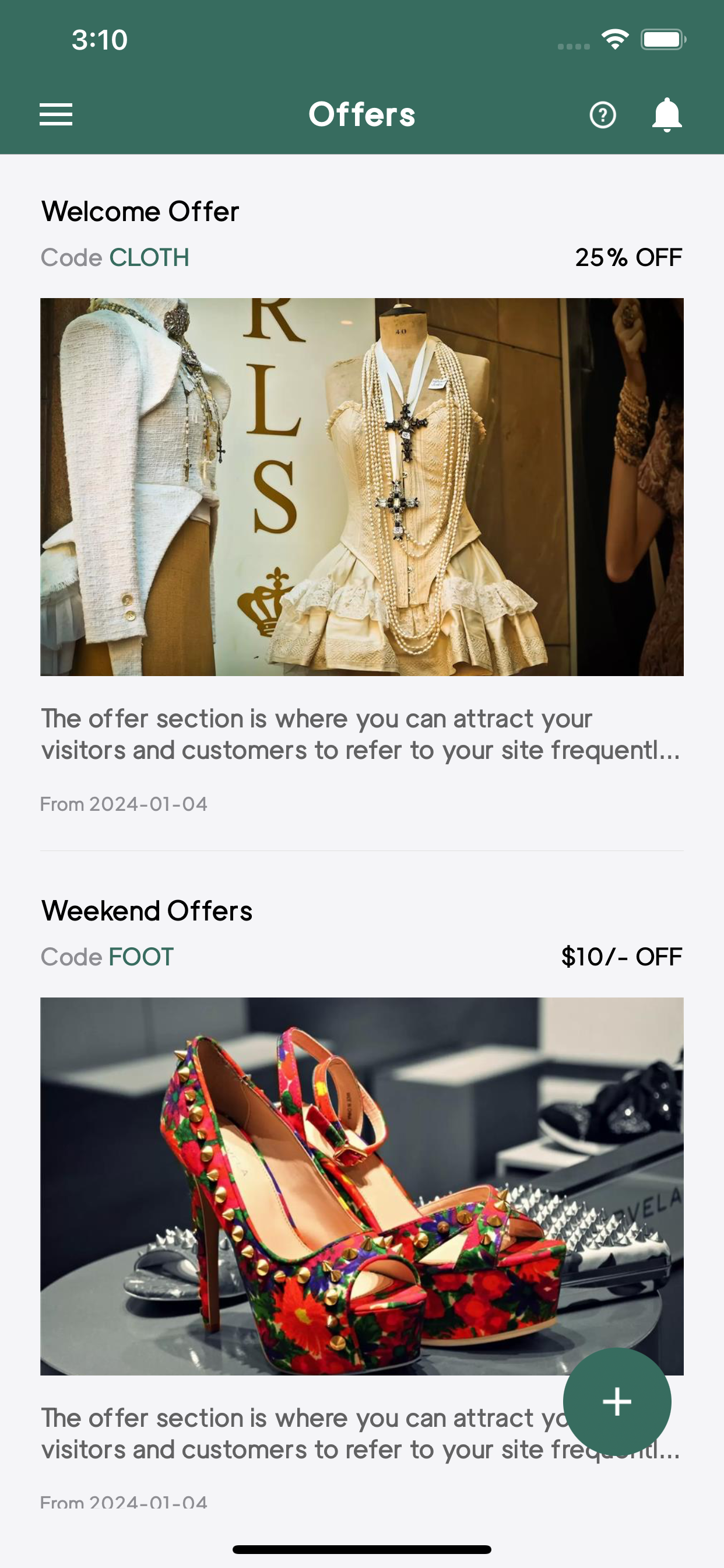Open the Weekend Offers title
724x1568 pixels.
(x=147, y=911)
